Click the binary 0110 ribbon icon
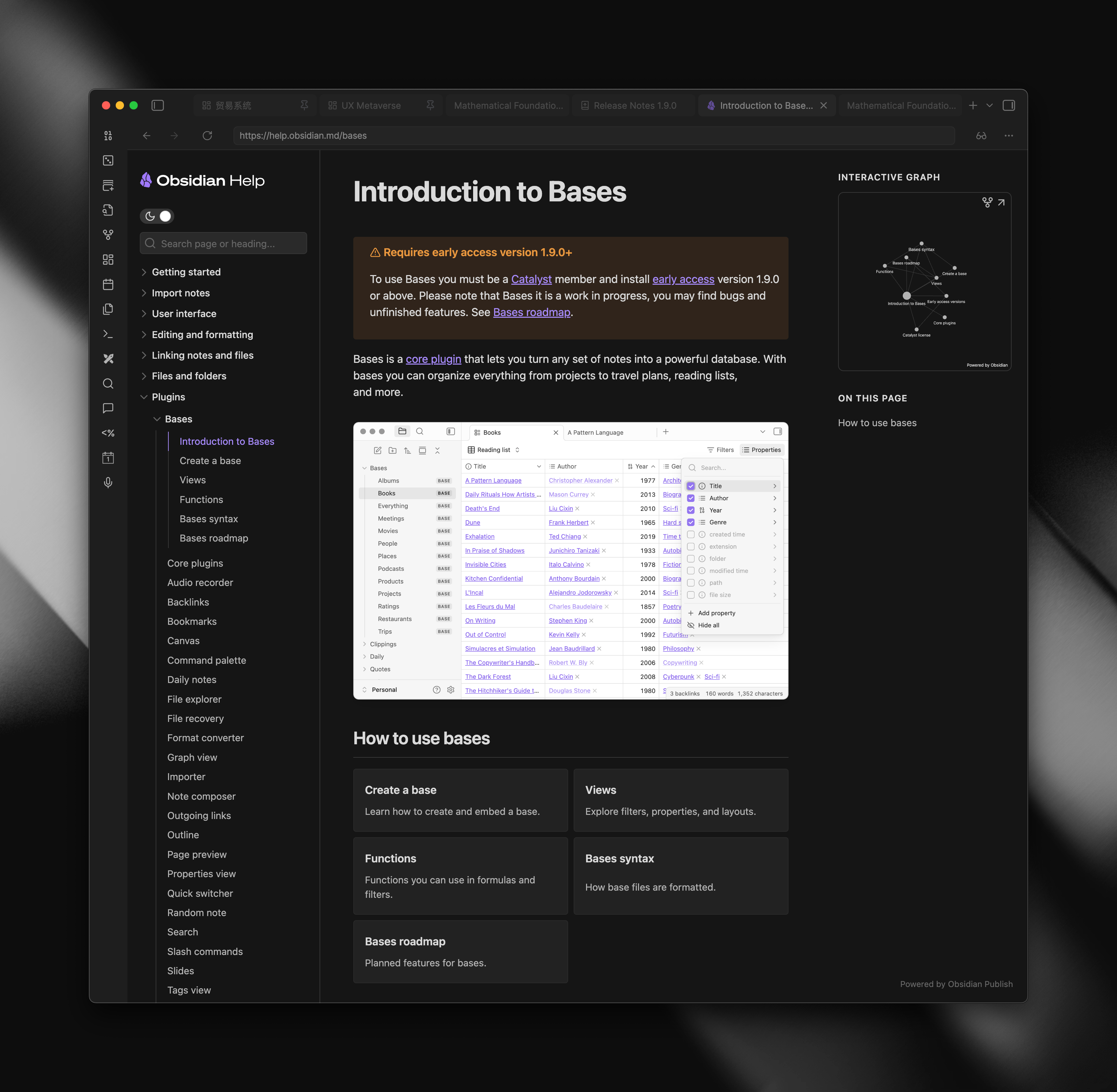This screenshot has height=1092, width=1117. 108,136
